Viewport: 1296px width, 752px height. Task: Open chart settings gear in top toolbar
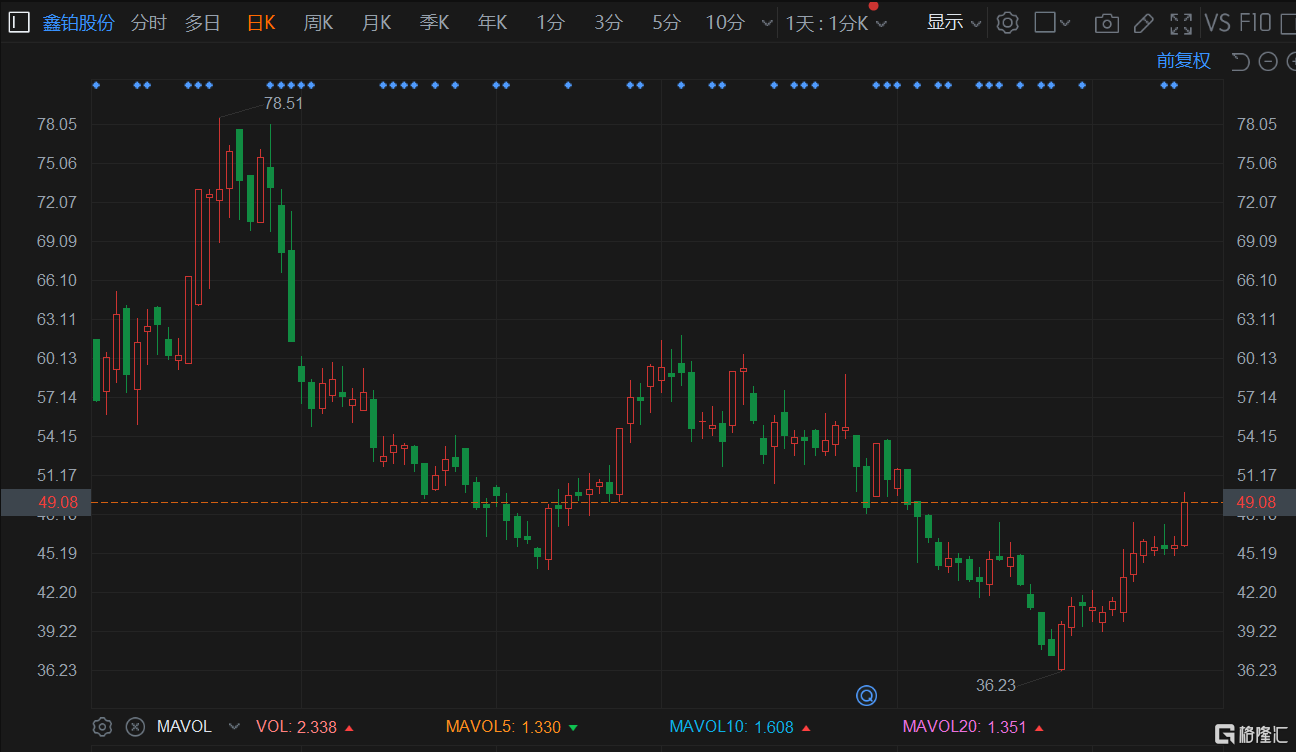(1007, 23)
